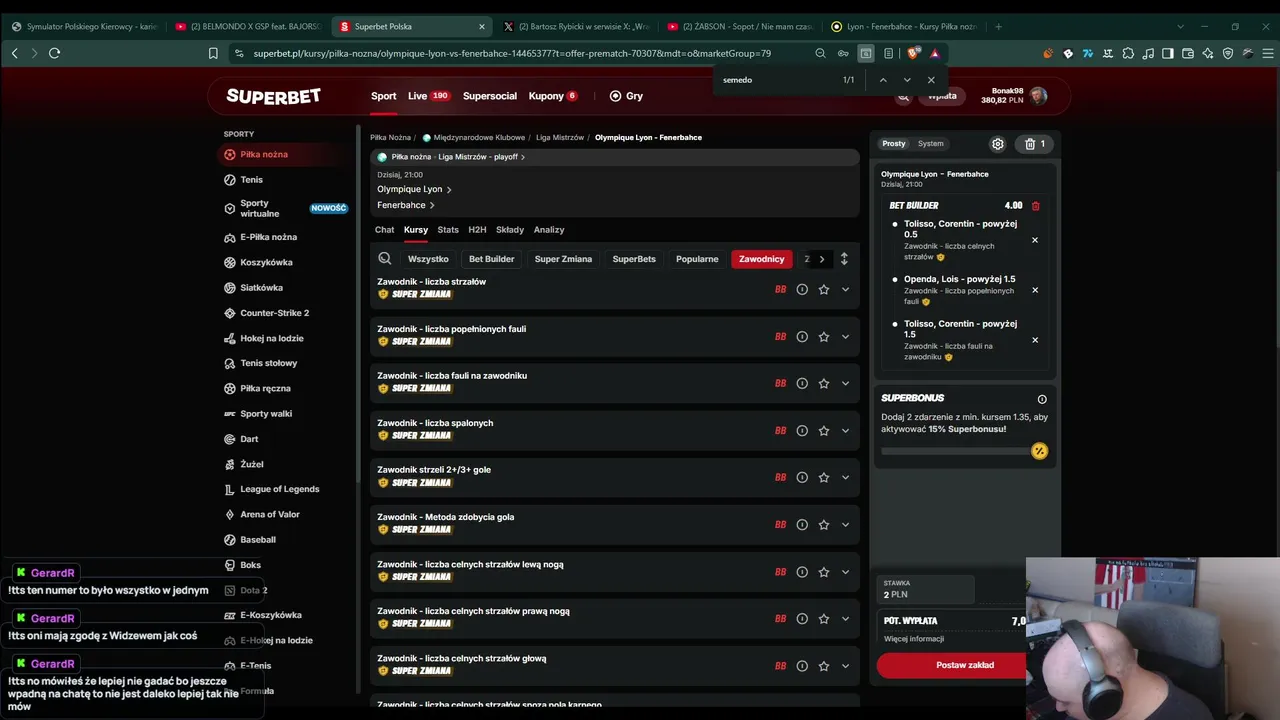Star the celnych strzałów lewą nogą market
This screenshot has width=1280, height=720.
point(824,572)
